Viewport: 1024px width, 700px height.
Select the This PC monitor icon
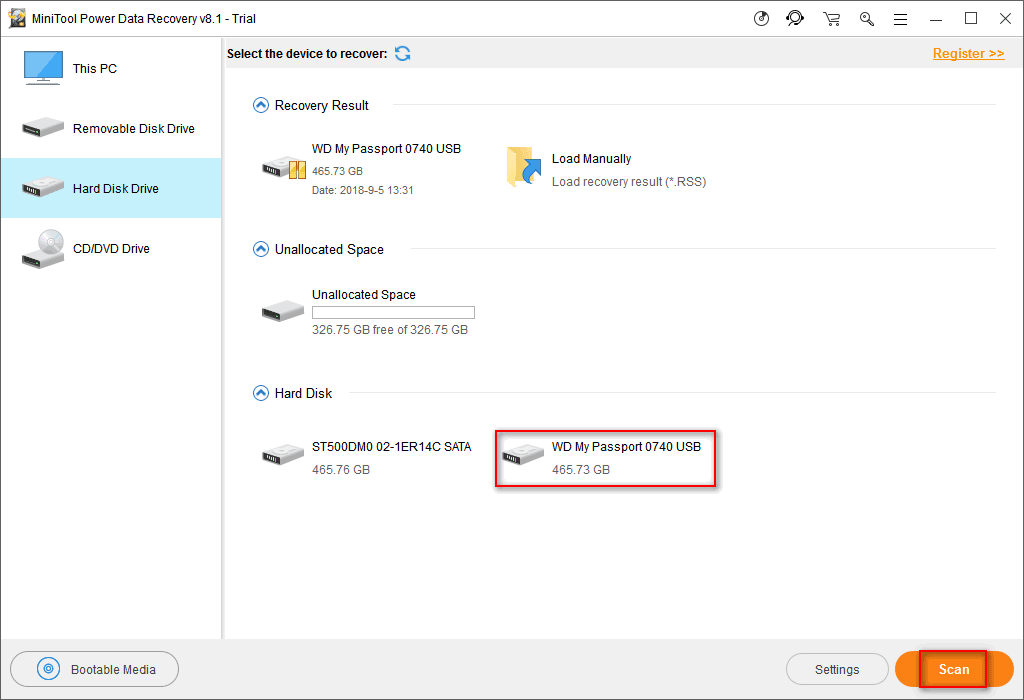[x=43, y=68]
